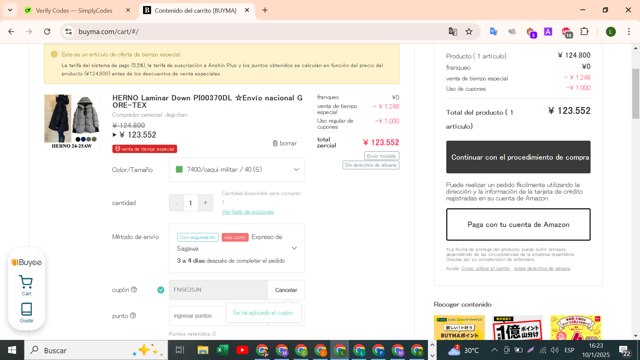Open the yellow promo banner on the right
This screenshot has width=640, height=360.
[576, 327]
